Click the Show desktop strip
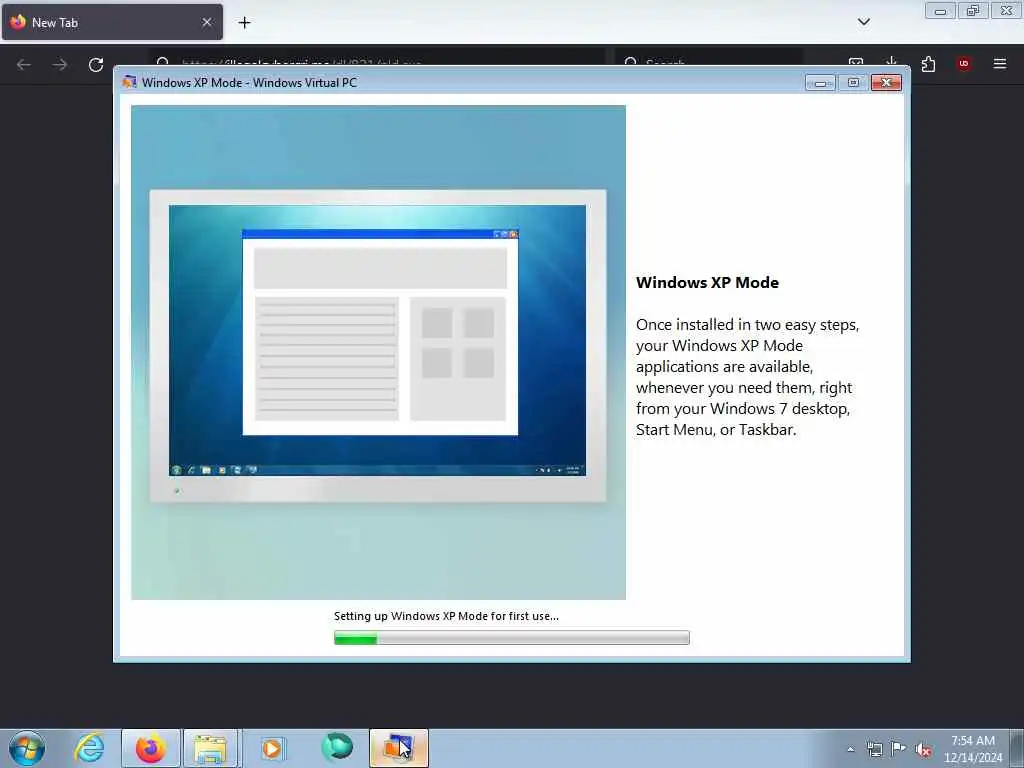This screenshot has height=768, width=1024. coord(1017,748)
